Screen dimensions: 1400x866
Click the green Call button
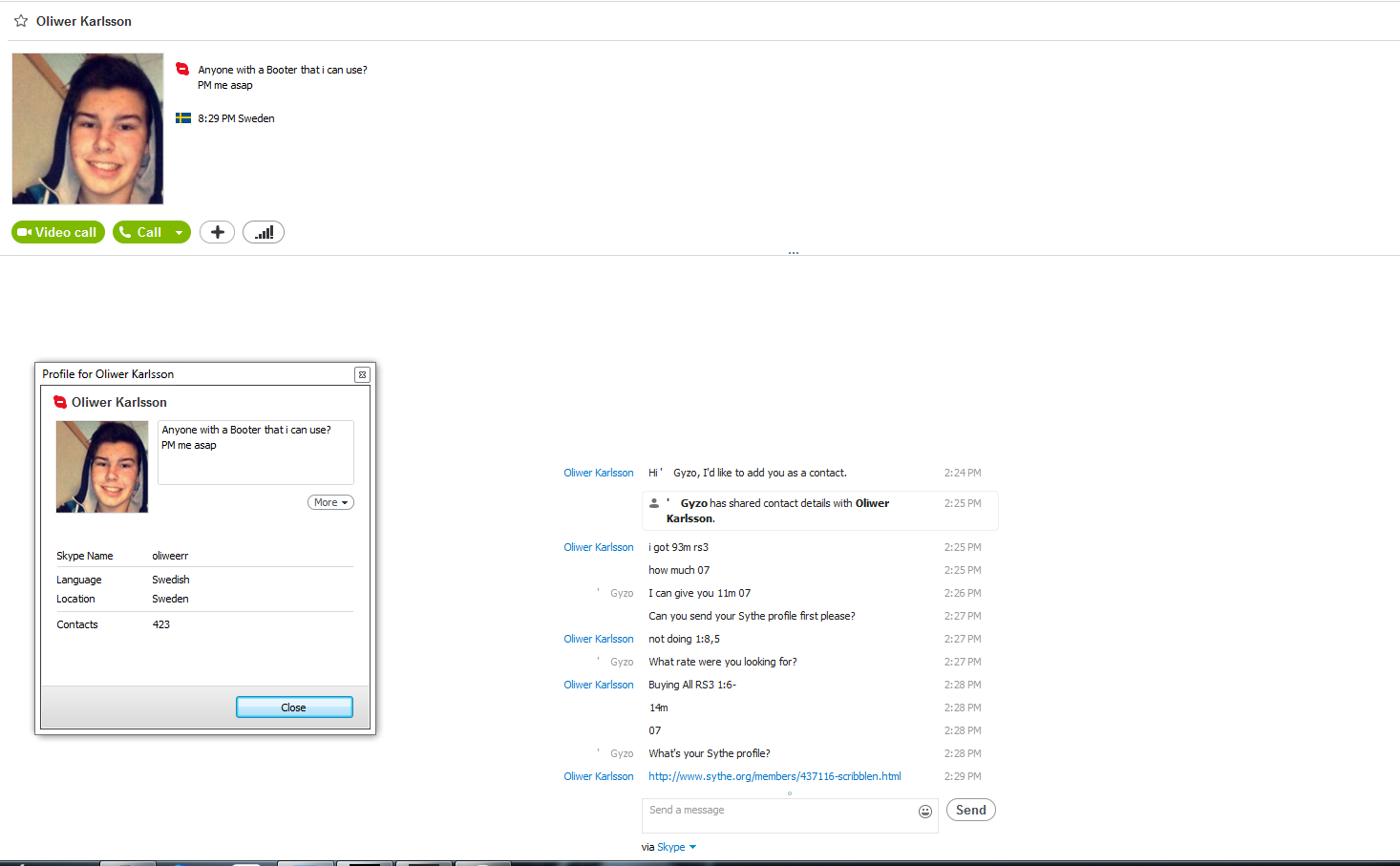point(140,232)
